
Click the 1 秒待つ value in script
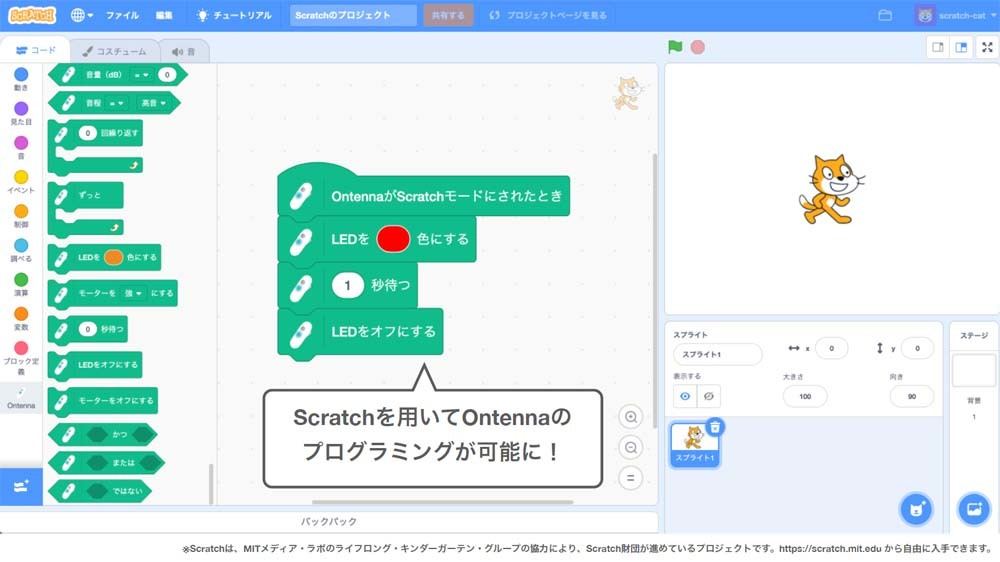(347, 285)
